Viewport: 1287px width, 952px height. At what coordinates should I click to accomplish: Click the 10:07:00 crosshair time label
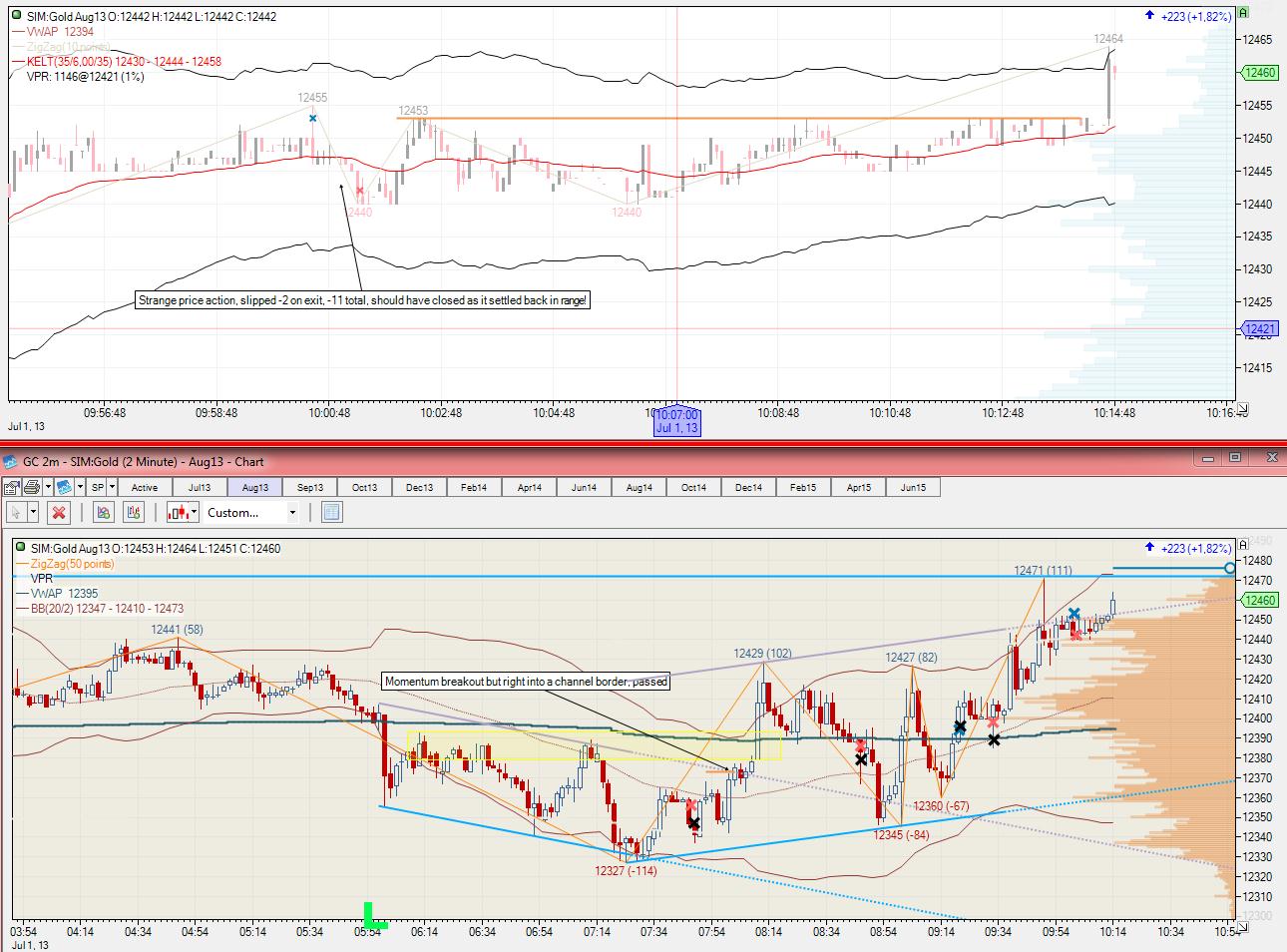(677, 421)
